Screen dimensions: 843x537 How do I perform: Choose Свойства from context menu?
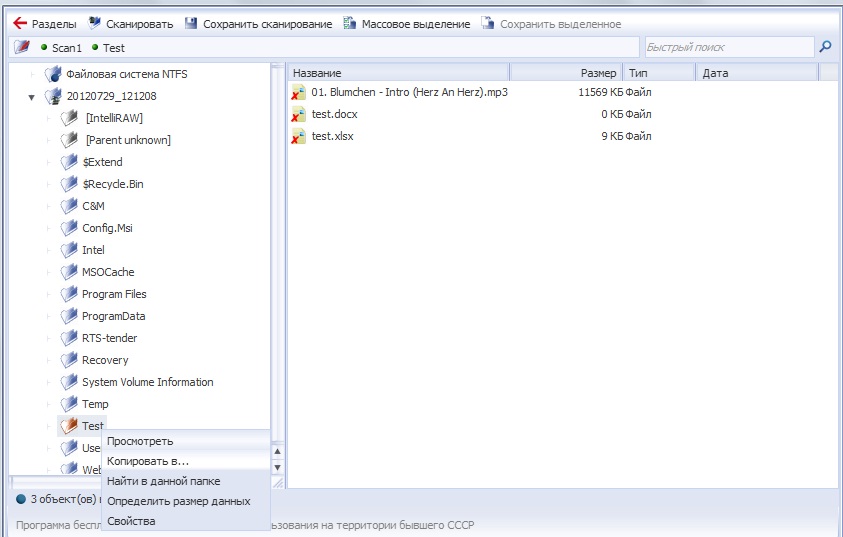185,520
